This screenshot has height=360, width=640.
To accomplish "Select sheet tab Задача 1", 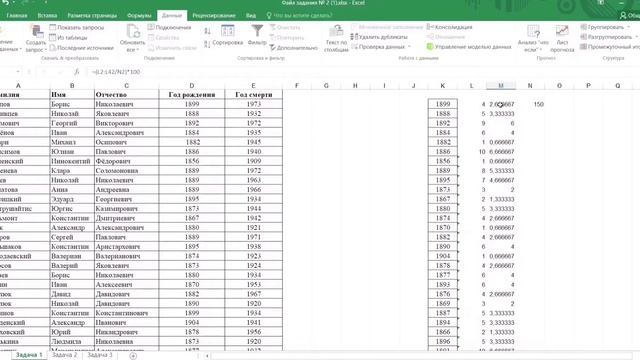I will click(x=29, y=355).
